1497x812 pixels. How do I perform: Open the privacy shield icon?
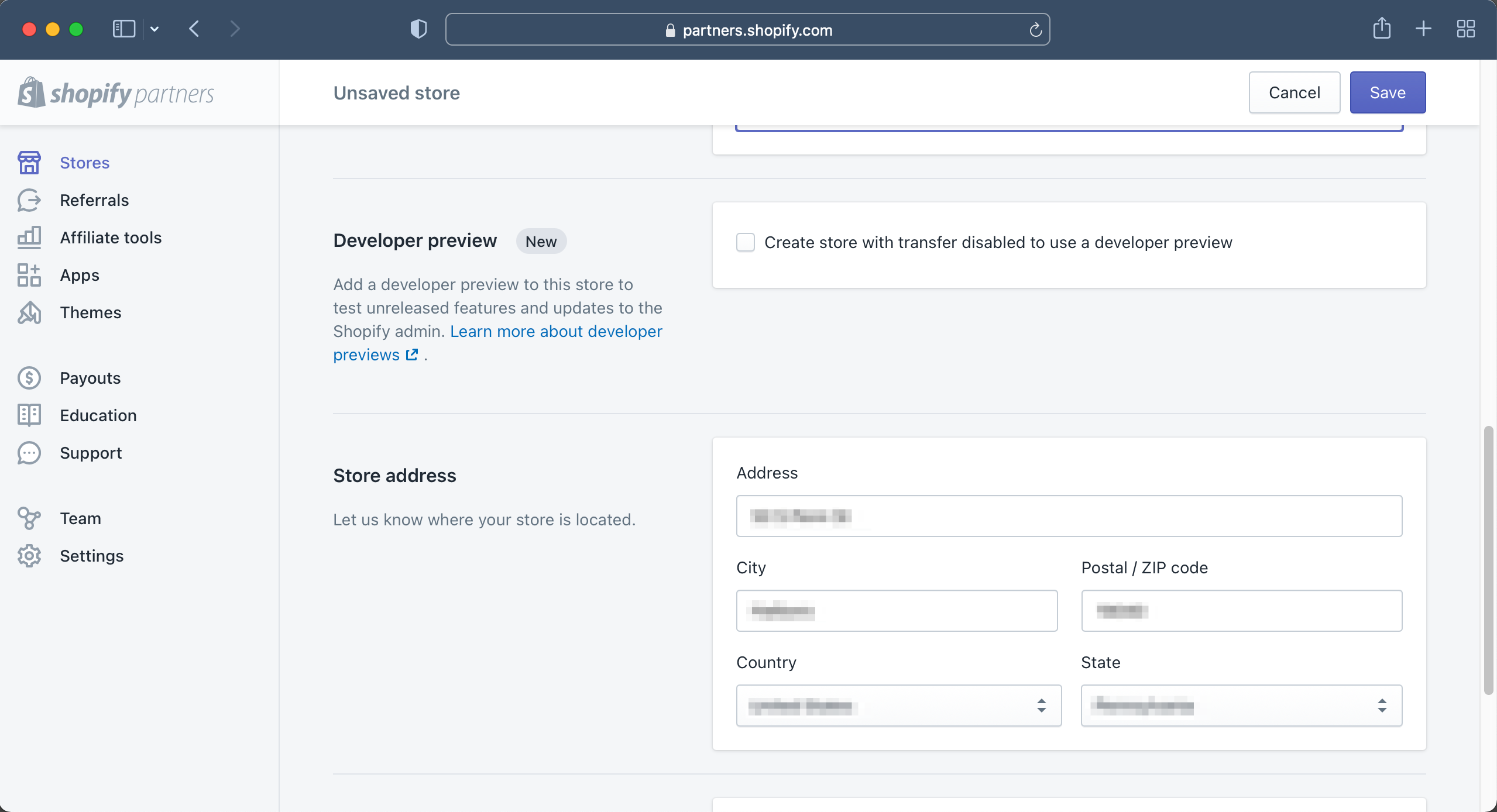[x=418, y=29]
